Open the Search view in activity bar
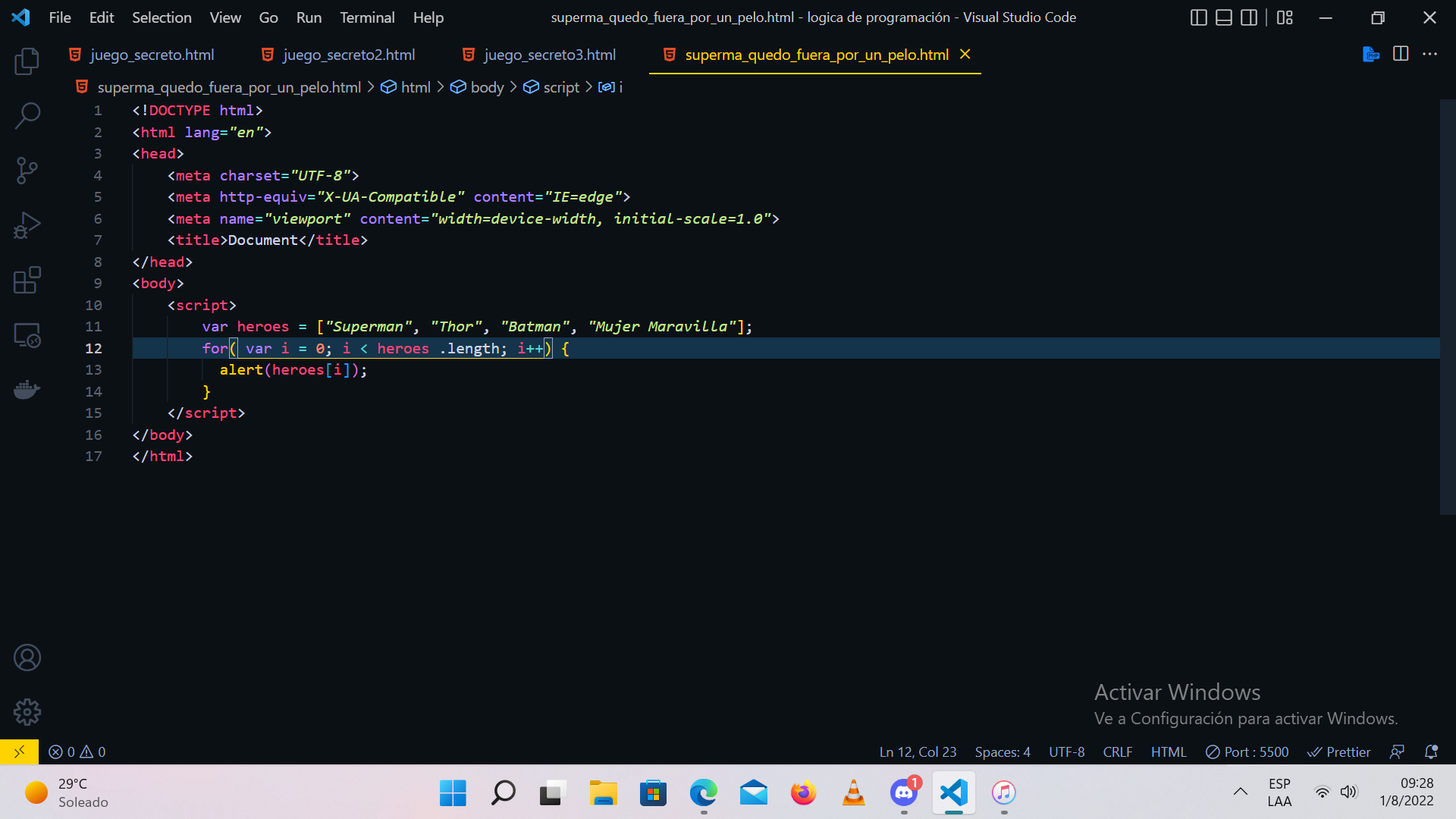The height and width of the screenshot is (819, 1456). (x=27, y=115)
